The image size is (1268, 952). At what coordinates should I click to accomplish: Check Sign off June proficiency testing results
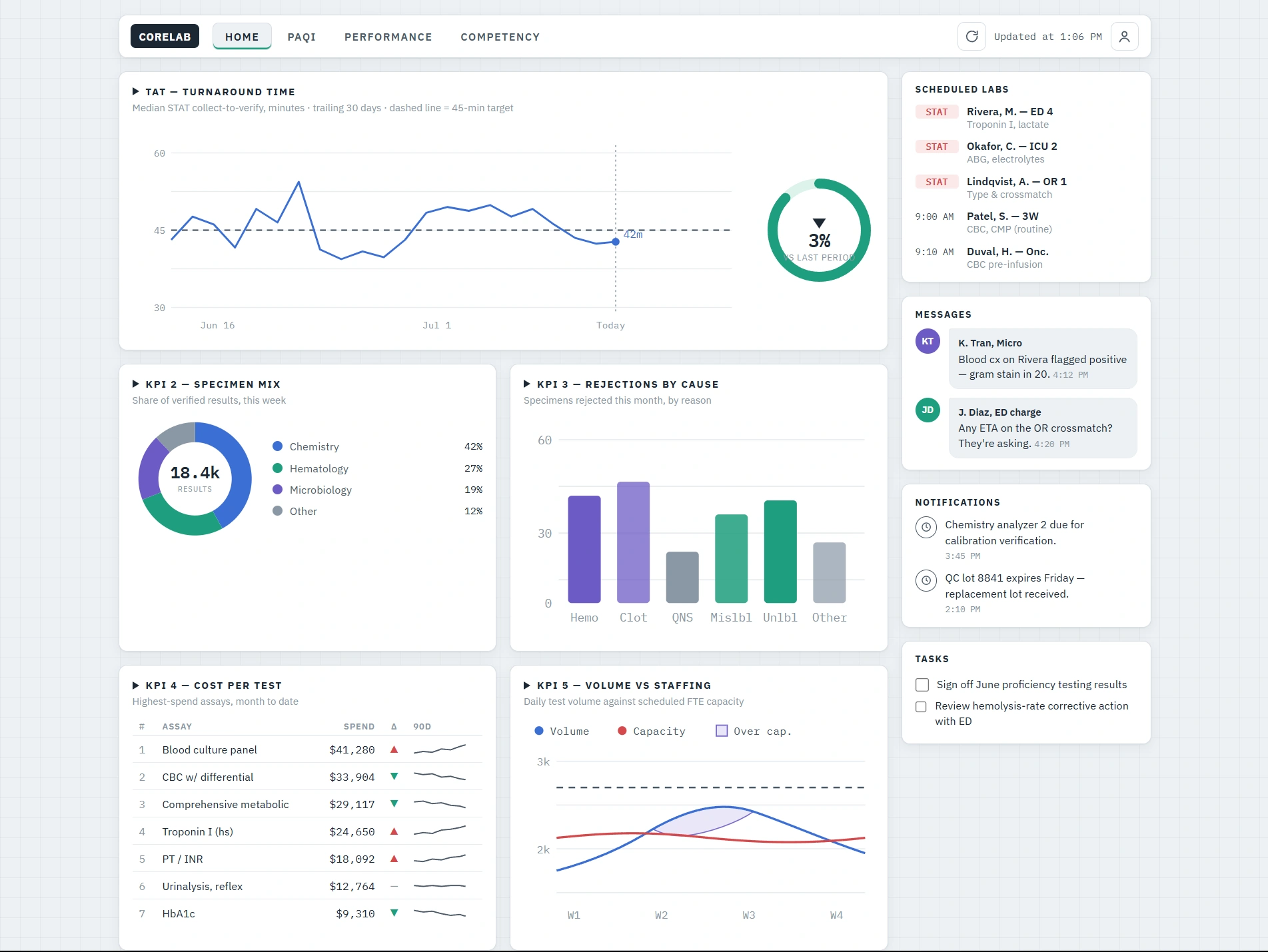click(x=922, y=685)
